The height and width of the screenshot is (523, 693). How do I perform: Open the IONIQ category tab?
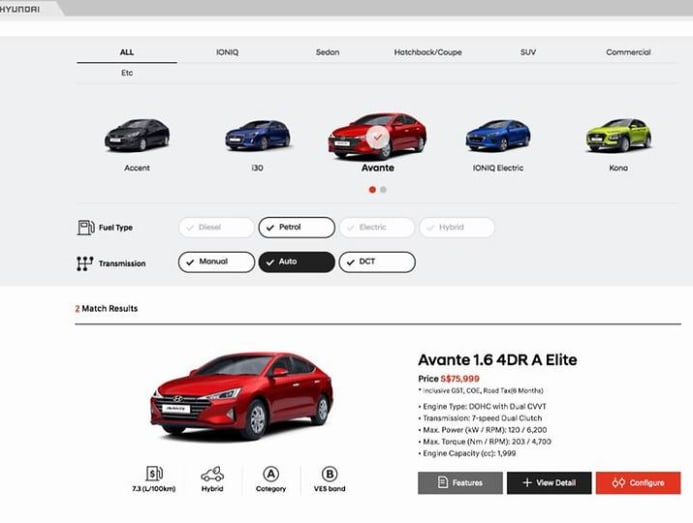pyautogui.click(x=228, y=52)
